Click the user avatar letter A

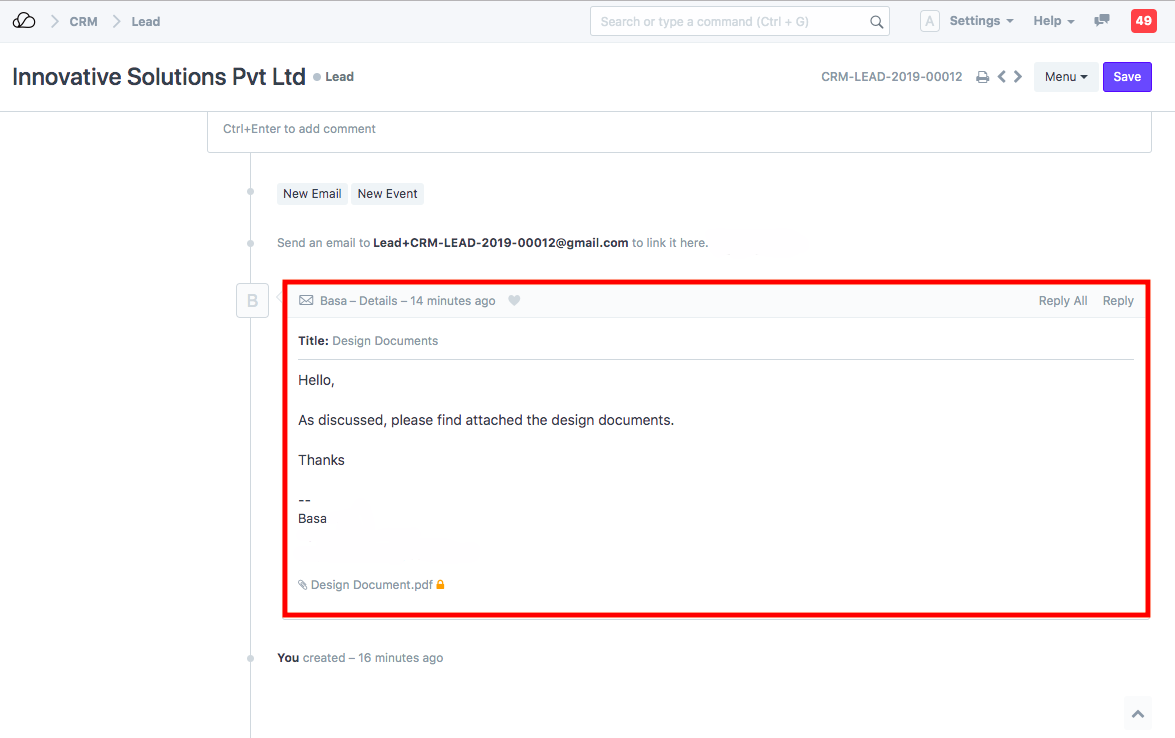click(929, 21)
